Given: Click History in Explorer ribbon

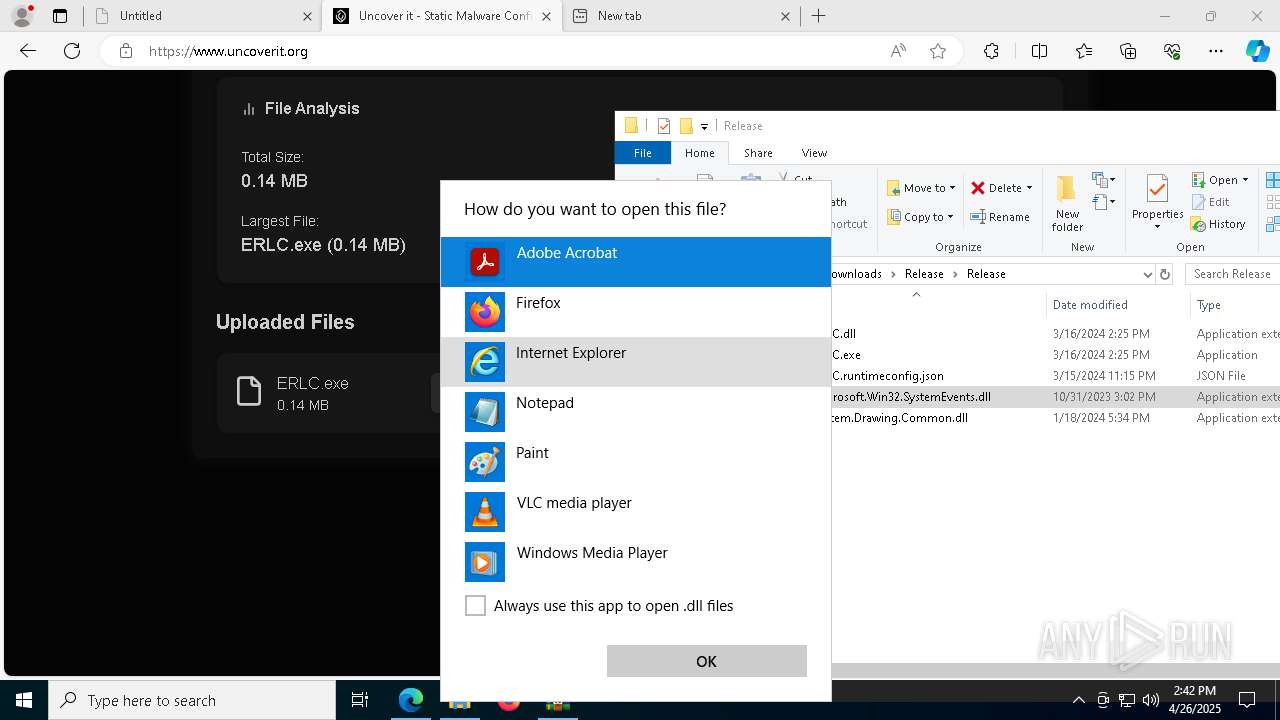Looking at the screenshot, I should coord(1218,224).
